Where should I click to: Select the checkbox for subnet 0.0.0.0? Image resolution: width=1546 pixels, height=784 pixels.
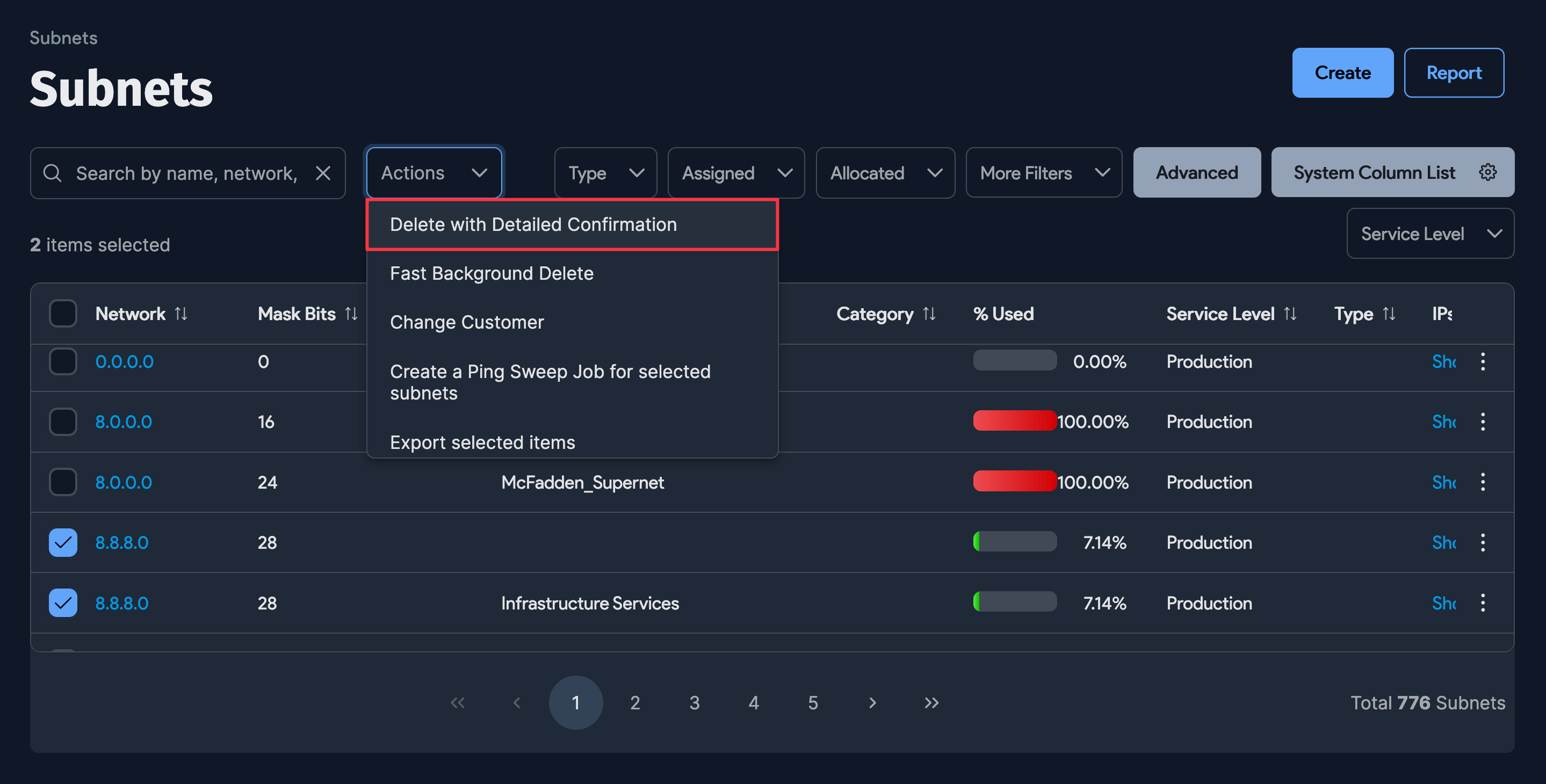click(62, 361)
